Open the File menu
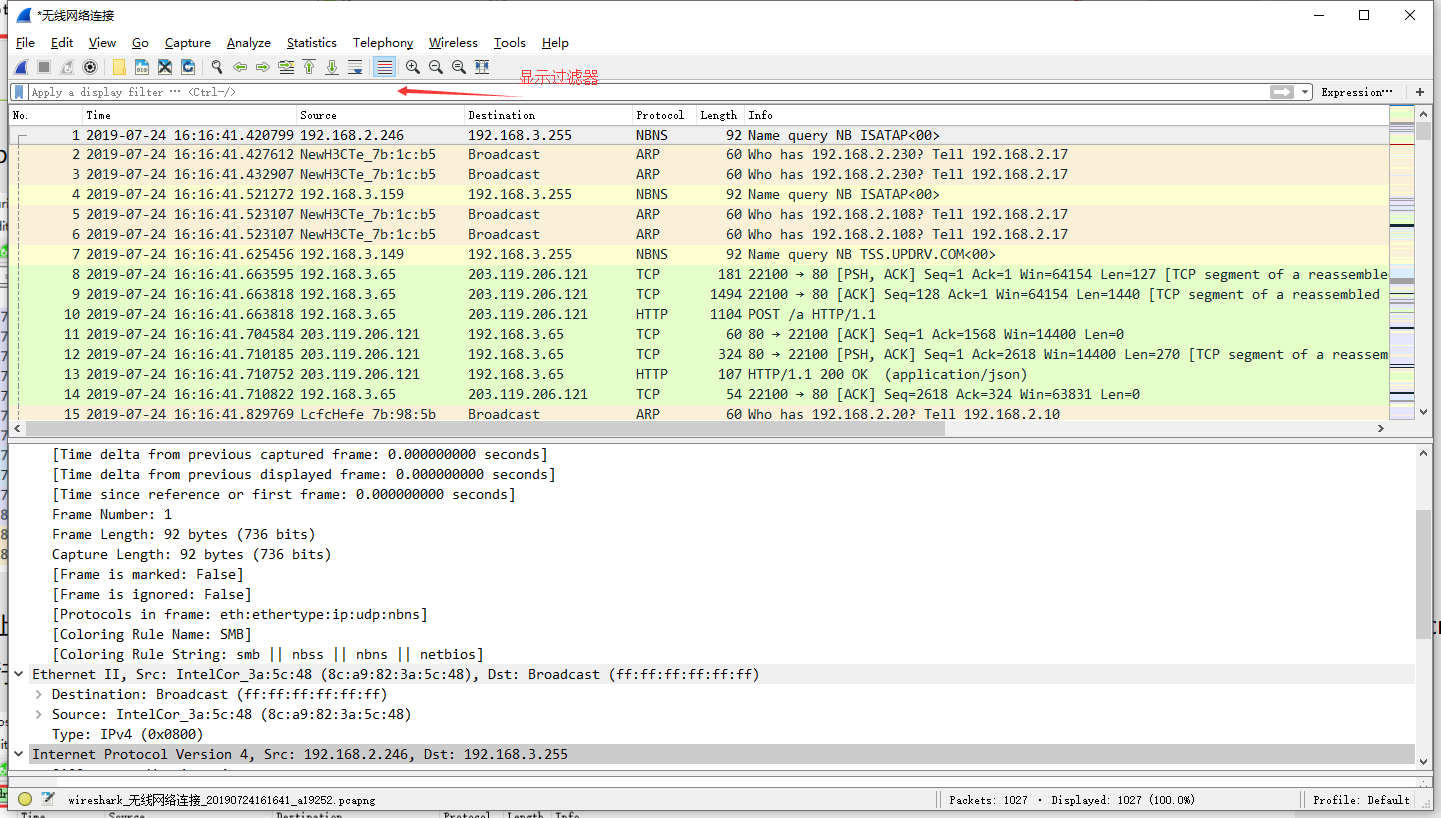 [x=25, y=43]
